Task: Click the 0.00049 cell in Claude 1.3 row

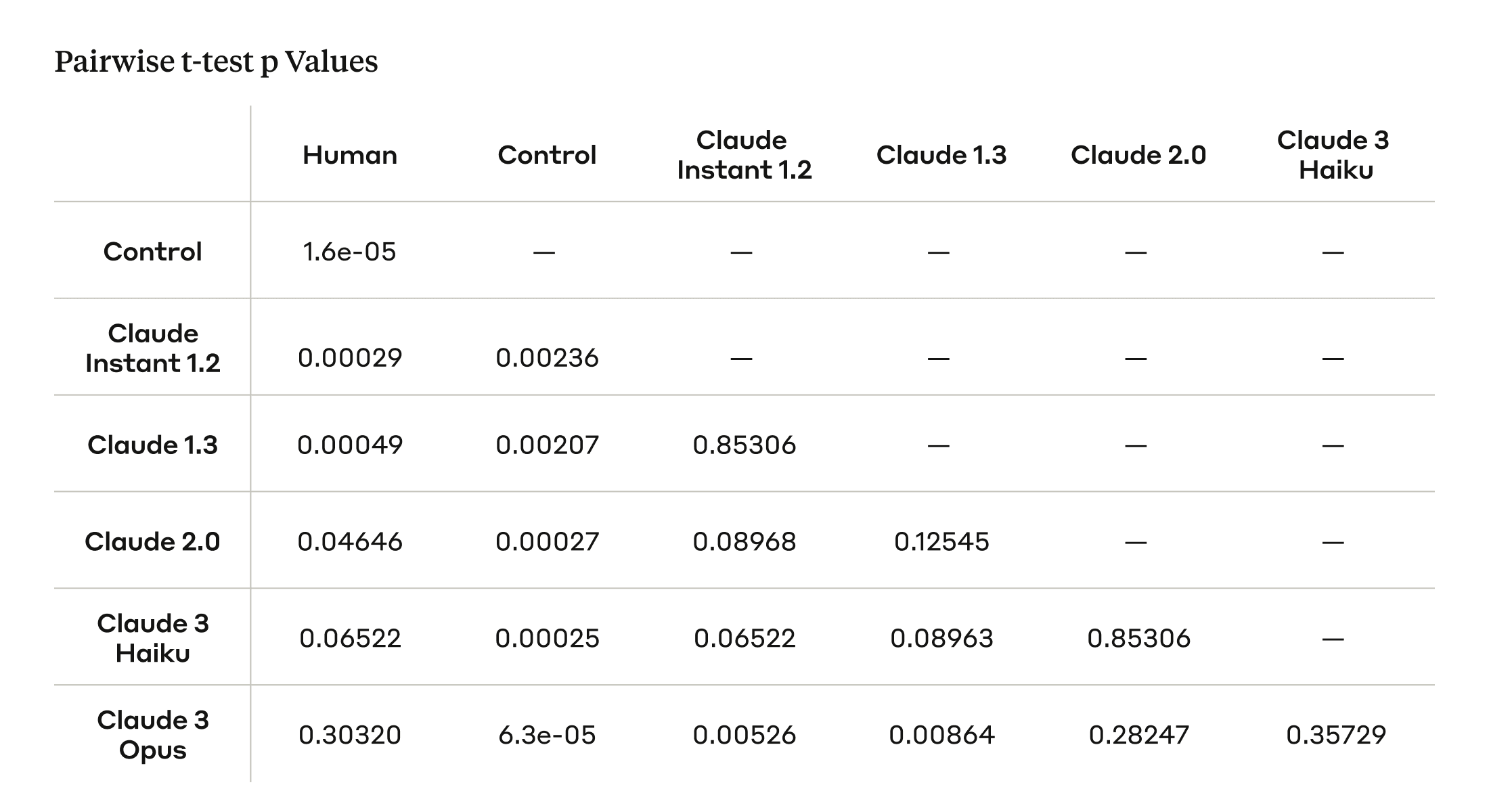Action: [350, 445]
